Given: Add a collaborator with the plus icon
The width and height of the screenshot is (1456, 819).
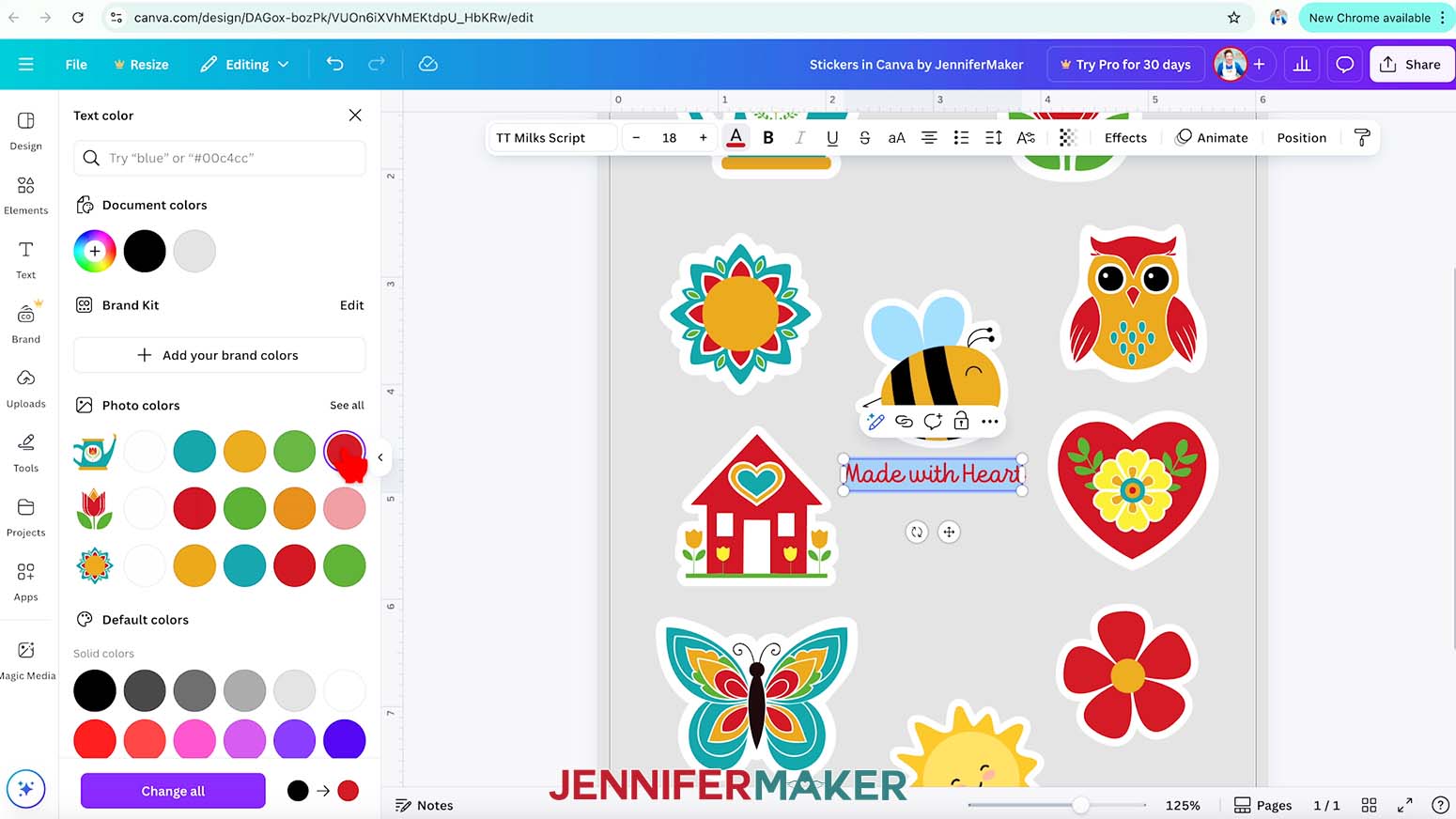Looking at the screenshot, I should click(1259, 64).
